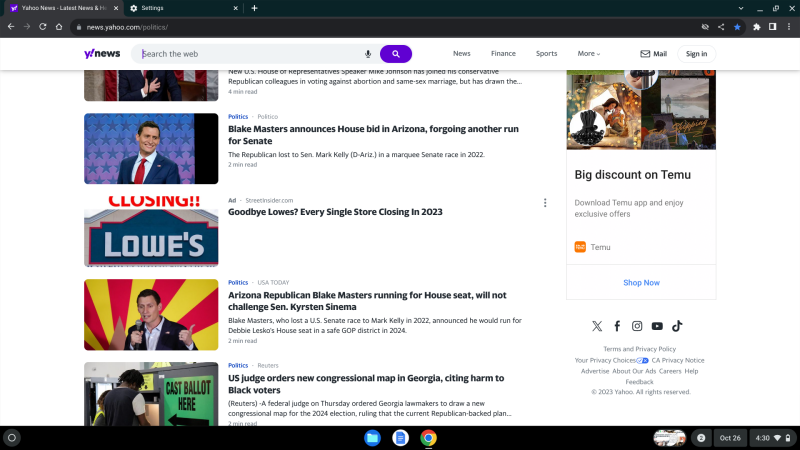Click the Help footer link
Image resolution: width=800 pixels, height=450 pixels.
pyautogui.click(x=691, y=371)
